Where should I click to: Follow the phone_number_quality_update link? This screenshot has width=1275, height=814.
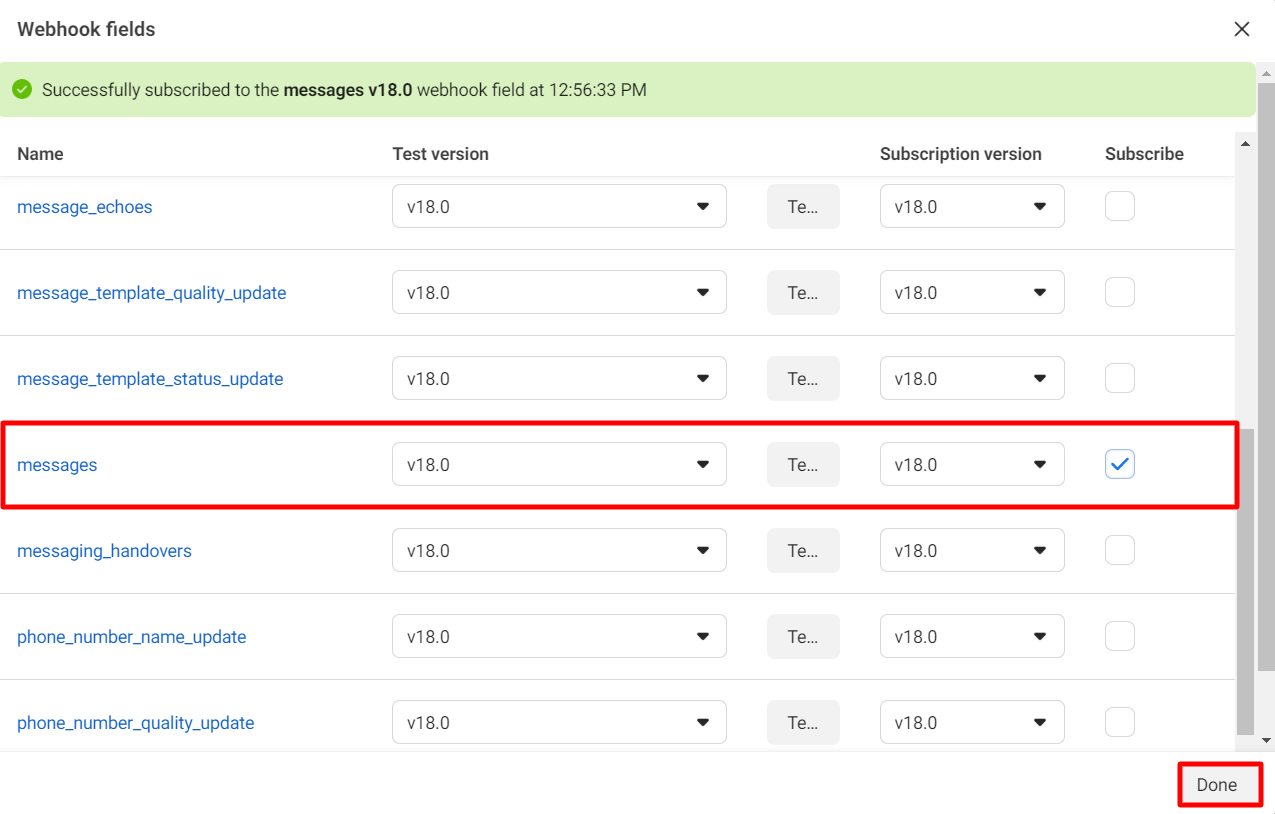pyautogui.click(x=135, y=723)
